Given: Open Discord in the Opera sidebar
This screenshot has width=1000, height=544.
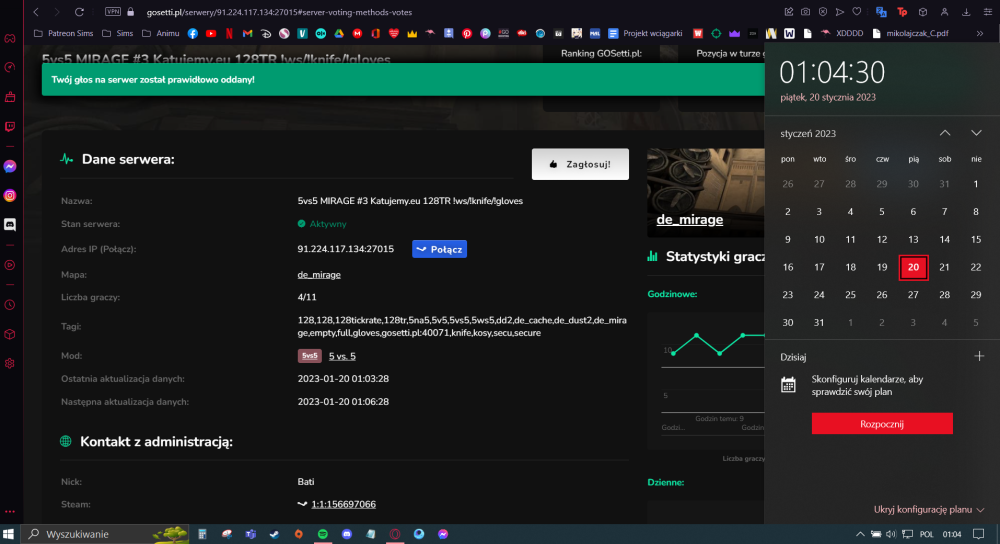Looking at the screenshot, I should (x=10, y=224).
